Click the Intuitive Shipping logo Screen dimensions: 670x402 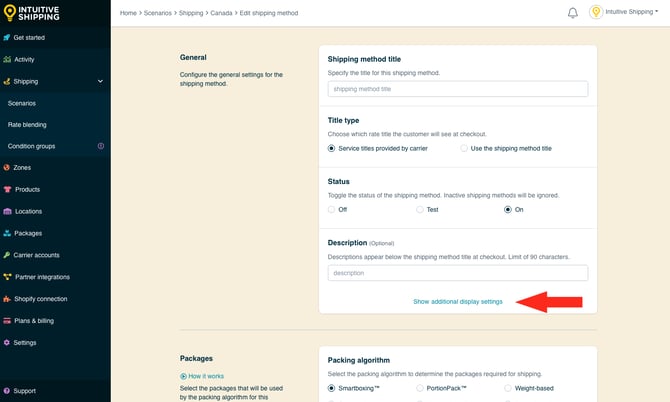coord(31,13)
